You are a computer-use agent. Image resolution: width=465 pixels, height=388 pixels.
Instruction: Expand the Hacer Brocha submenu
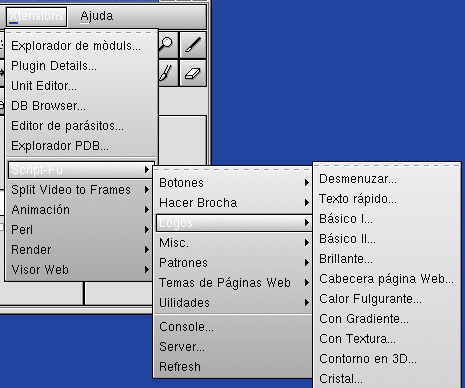click(x=234, y=203)
